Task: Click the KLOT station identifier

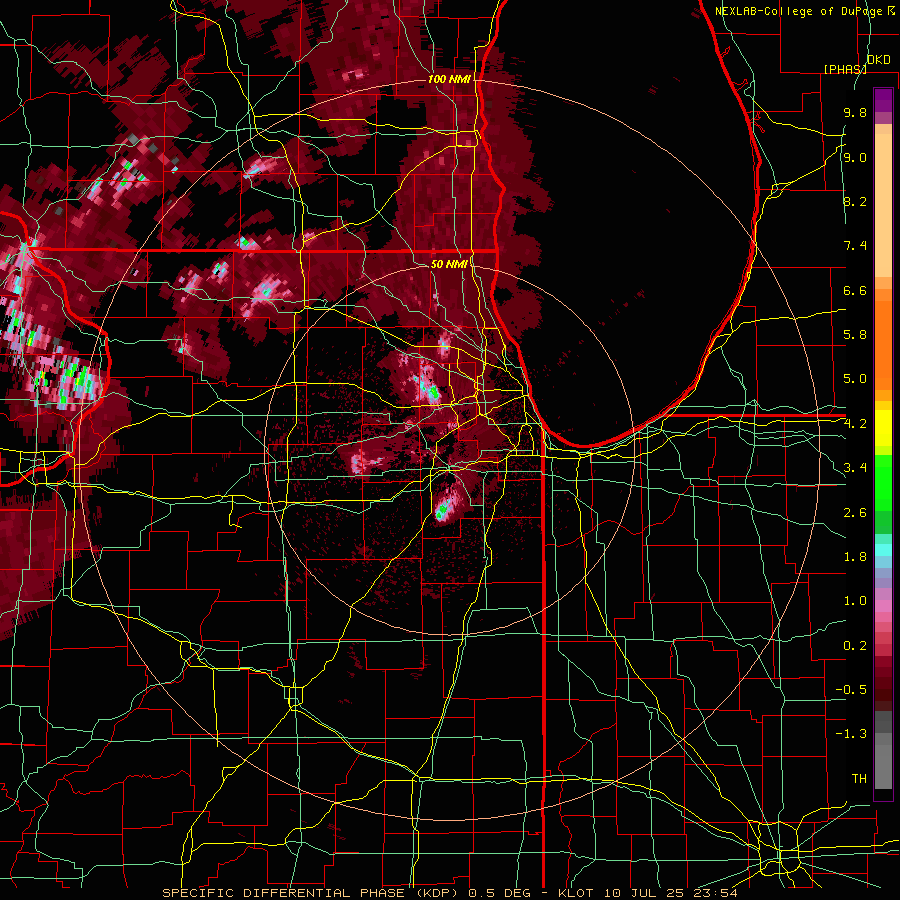Action: (575, 893)
